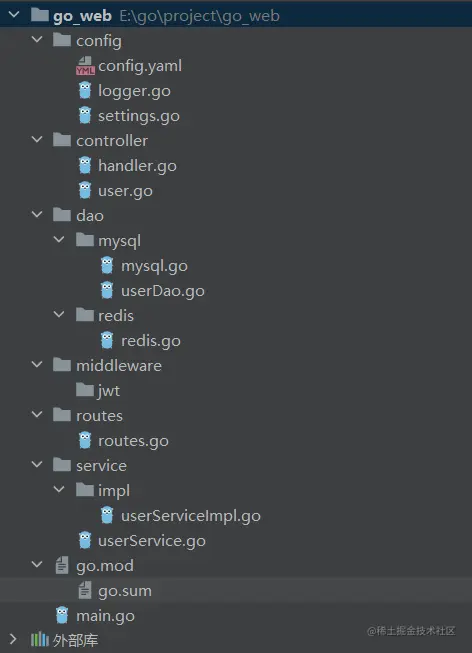Collapse the config folder
Viewport: 472px width, 653px height.
37,40
